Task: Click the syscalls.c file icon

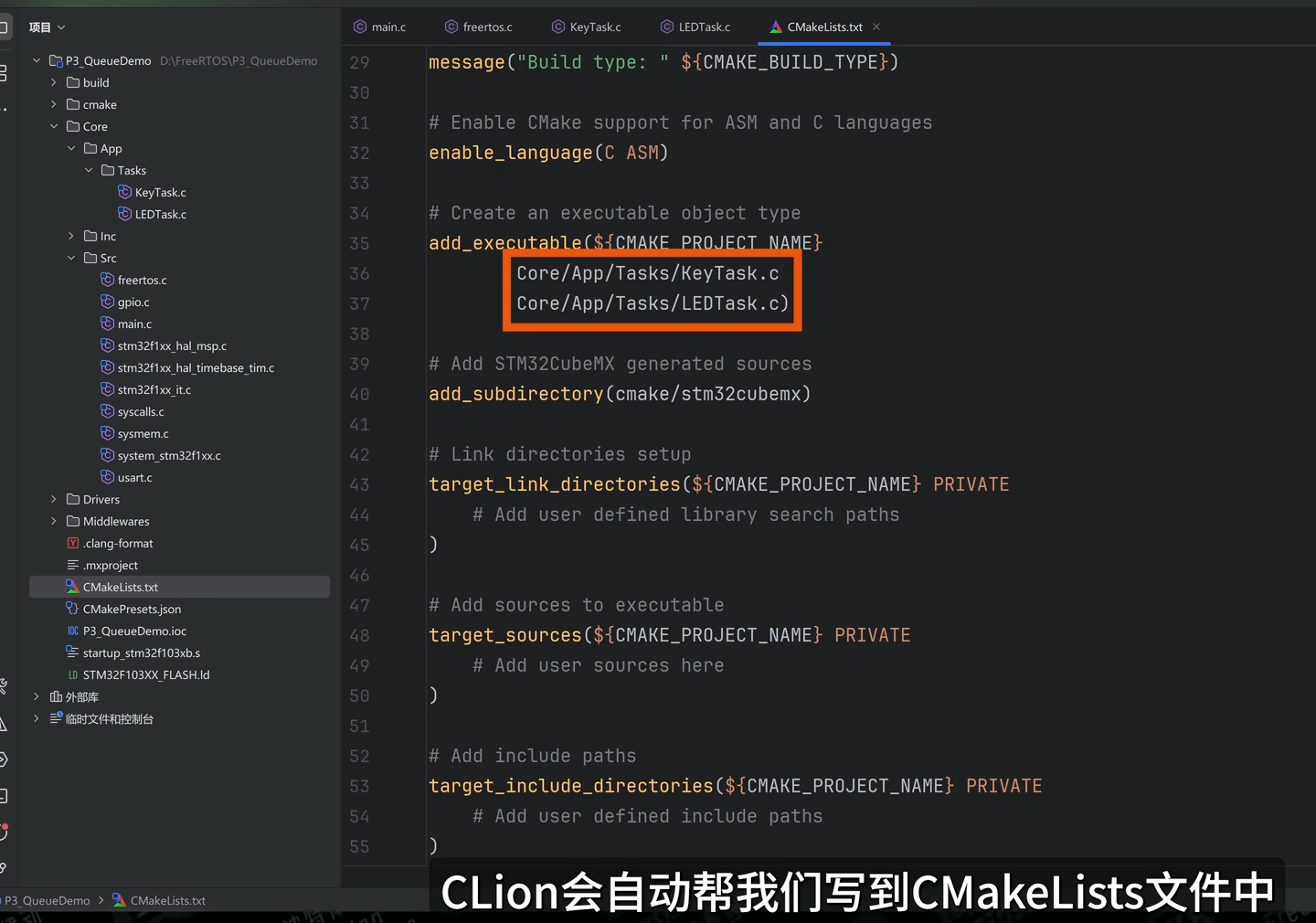Action: click(108, 411)
